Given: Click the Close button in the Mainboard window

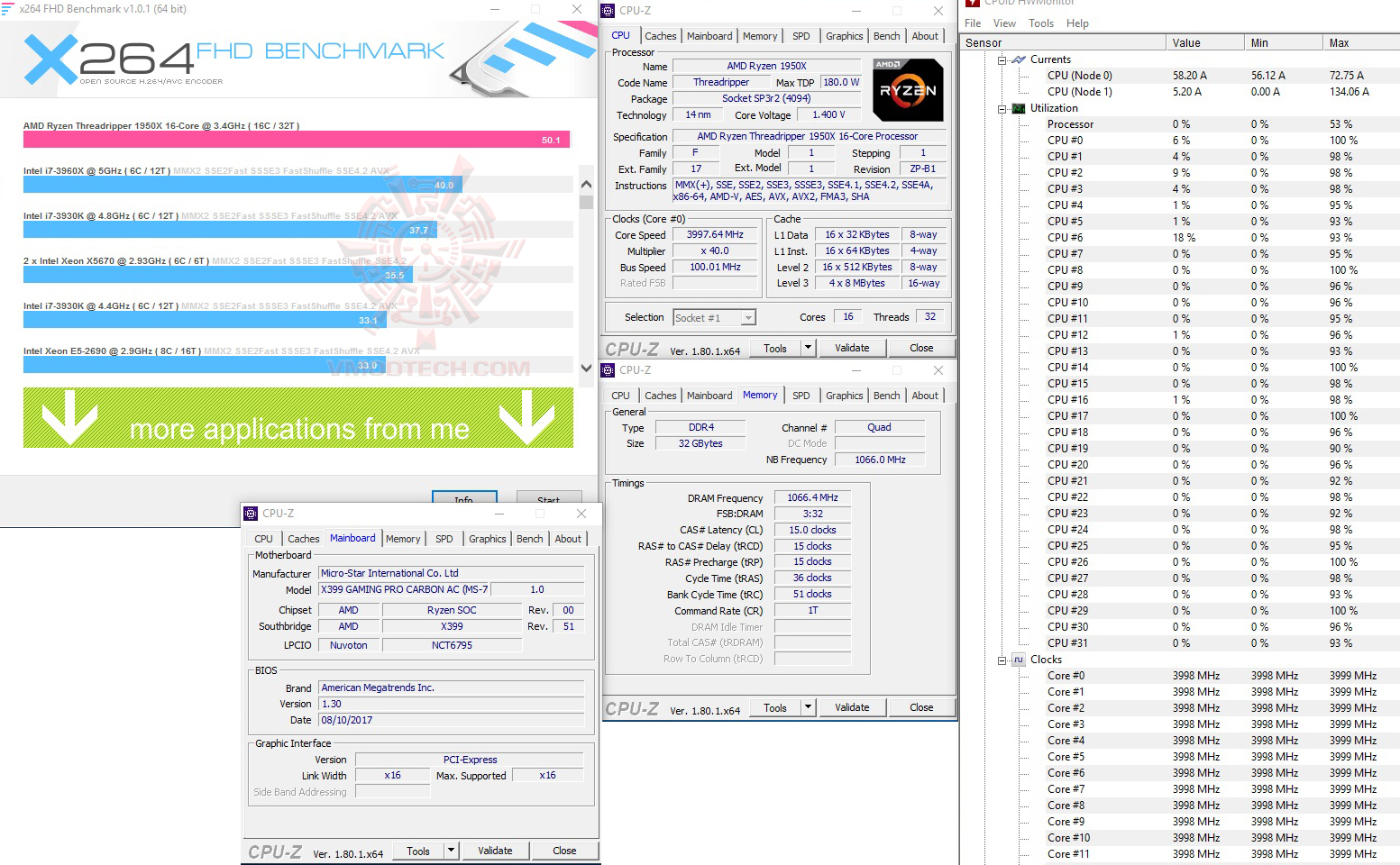Looking at the screenshot, I should [564, 850].
